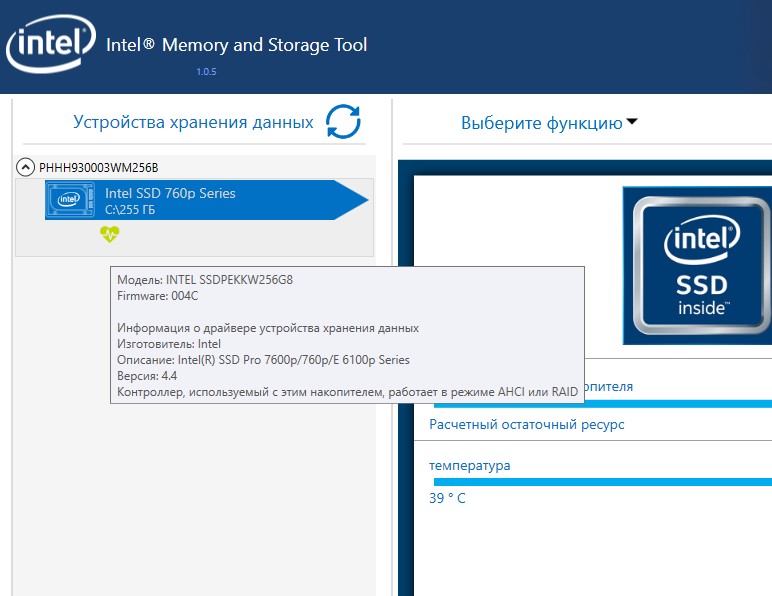This screenshot has width=772, height=596.
Task: Click the model line INTEL SSDPEKKW256G8 in tooltip
Action: [205, 280]
